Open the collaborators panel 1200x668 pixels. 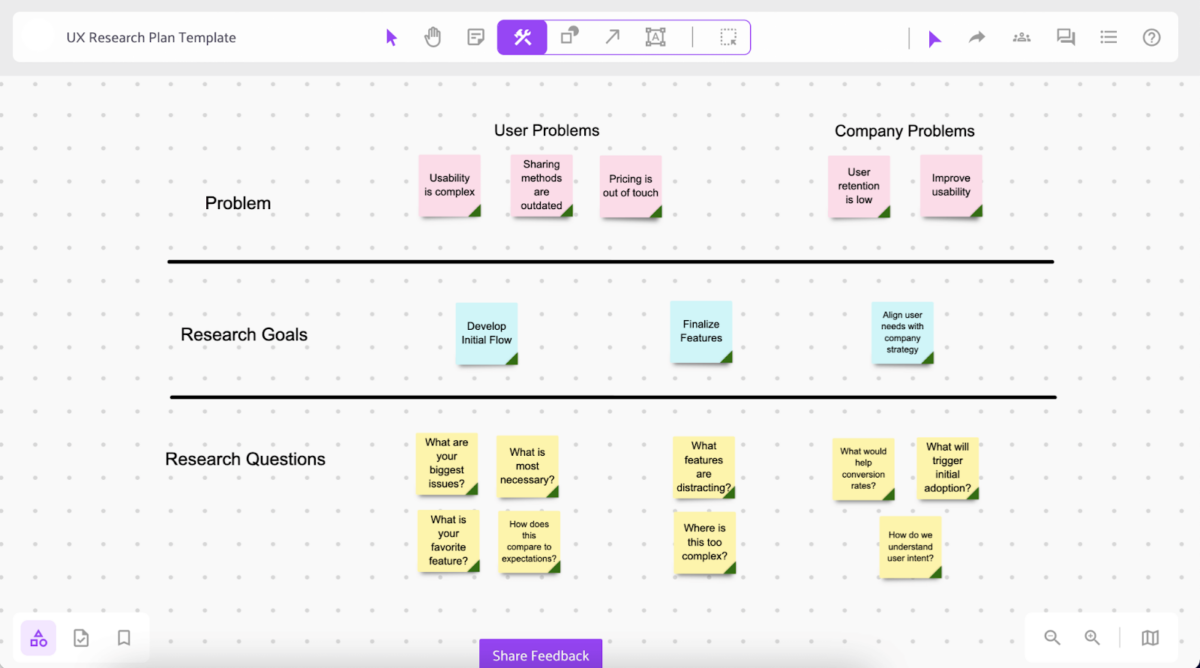[x=1021, y=37]
